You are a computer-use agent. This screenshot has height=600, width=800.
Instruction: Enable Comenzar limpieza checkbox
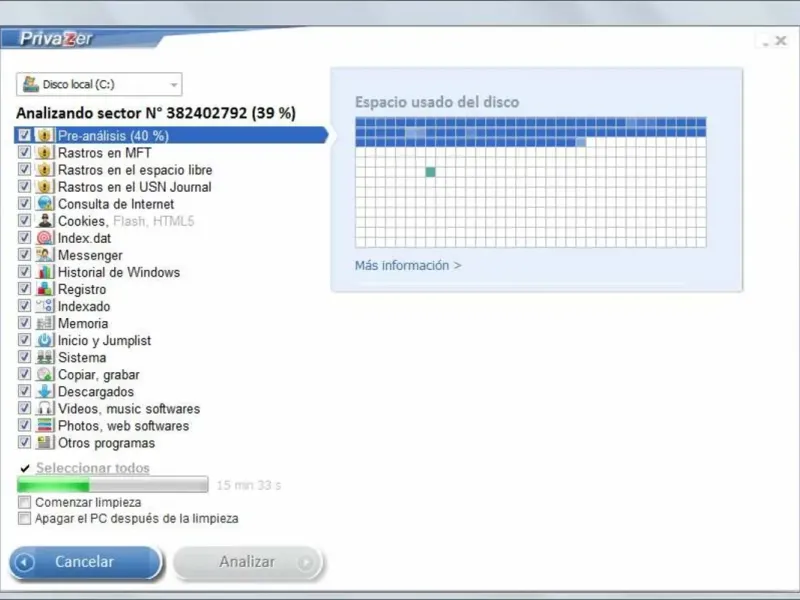click(24, 502)
